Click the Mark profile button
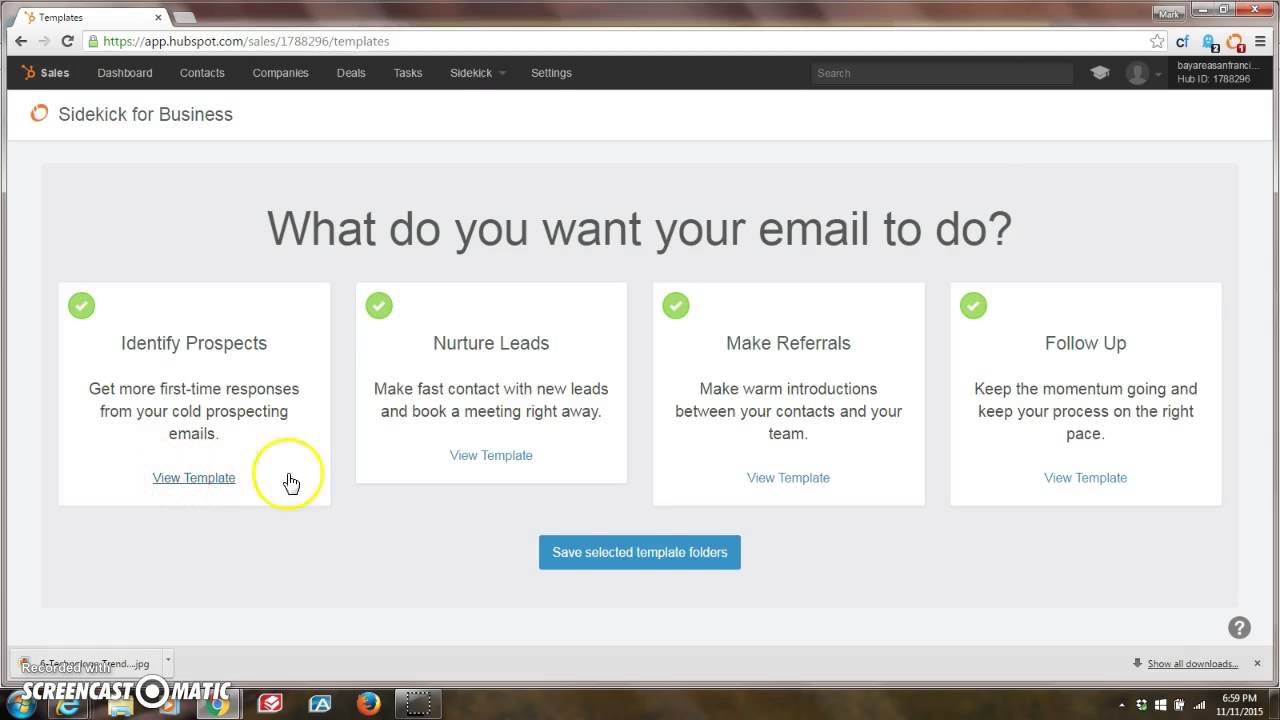 coord(1168,14)
